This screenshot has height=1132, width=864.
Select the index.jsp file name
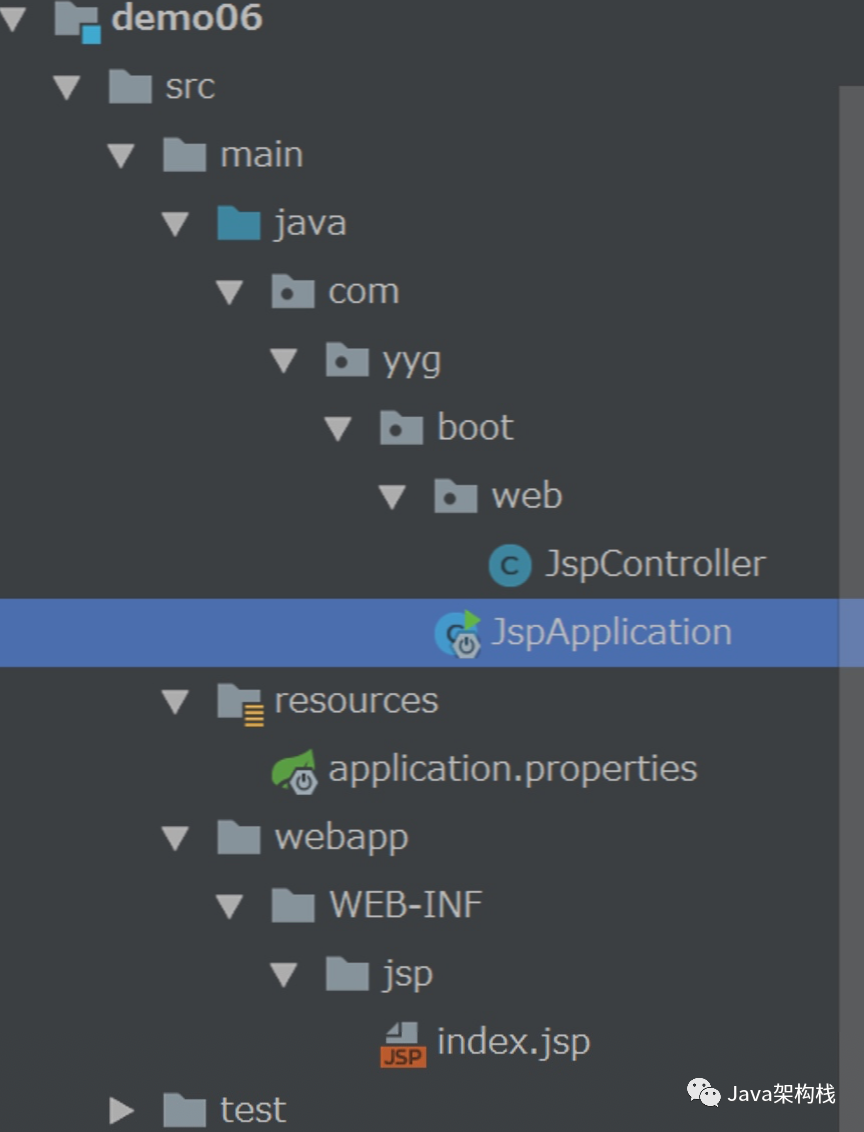(x=513, y=1042)
